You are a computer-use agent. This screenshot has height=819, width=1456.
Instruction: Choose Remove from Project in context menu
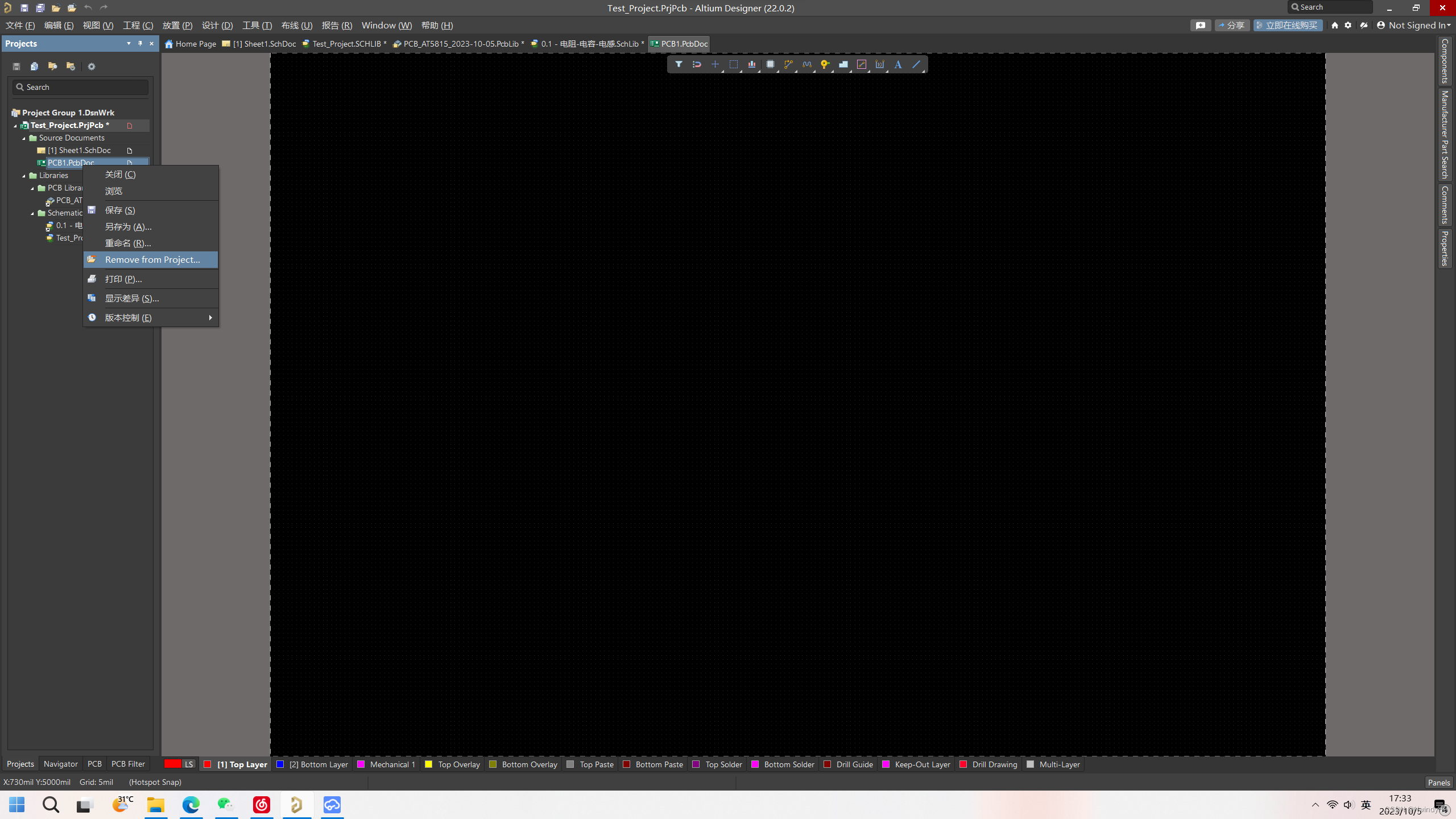(152, 259)
